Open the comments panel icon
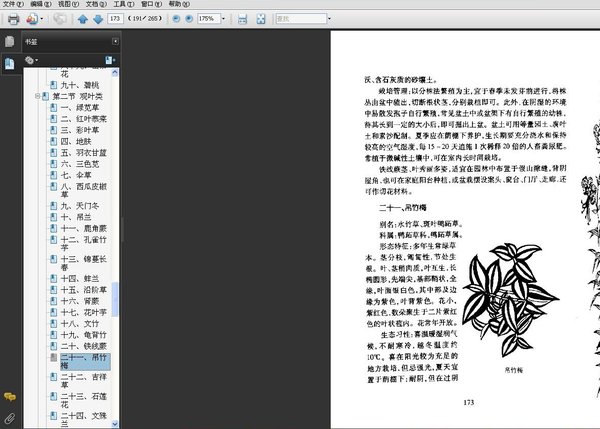Viewport: 600px width, 429px height. tap(10, 397)
